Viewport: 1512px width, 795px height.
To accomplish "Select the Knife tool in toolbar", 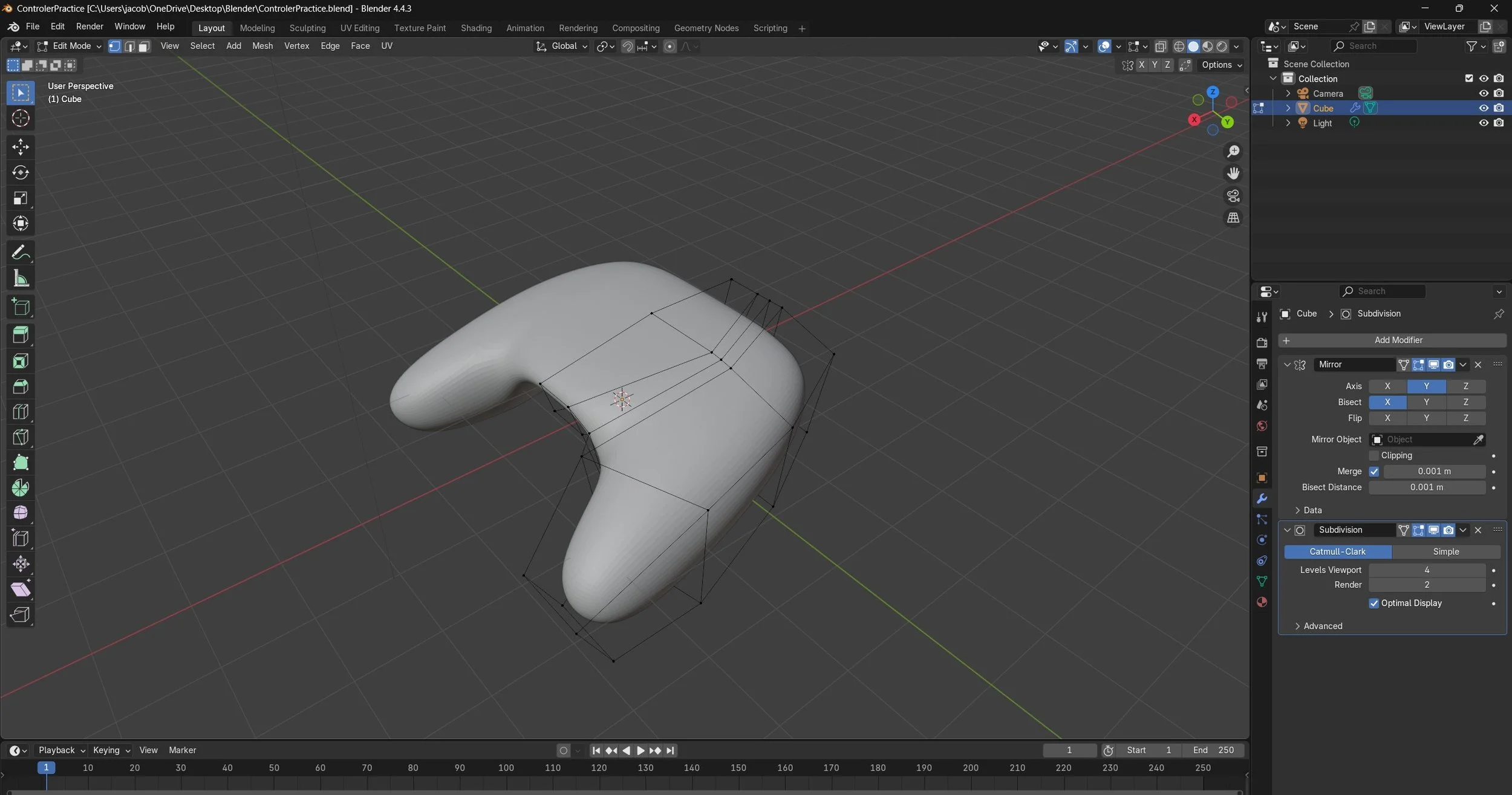I will point(21,437).
